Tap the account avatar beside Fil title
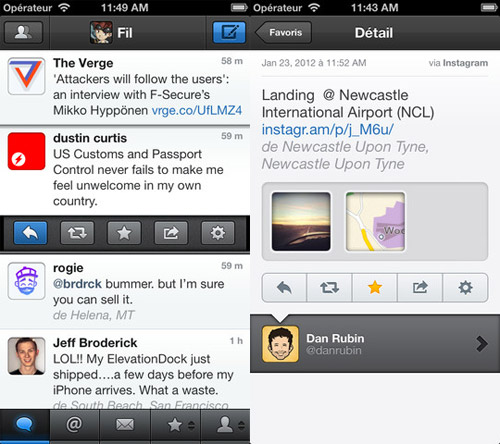This screenshot has height=444, width=500. click(x=101, y=32)
